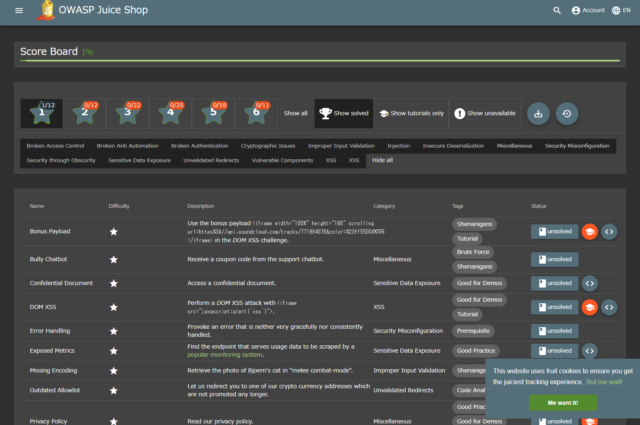Open the hamburger side menu

point(19,10)
